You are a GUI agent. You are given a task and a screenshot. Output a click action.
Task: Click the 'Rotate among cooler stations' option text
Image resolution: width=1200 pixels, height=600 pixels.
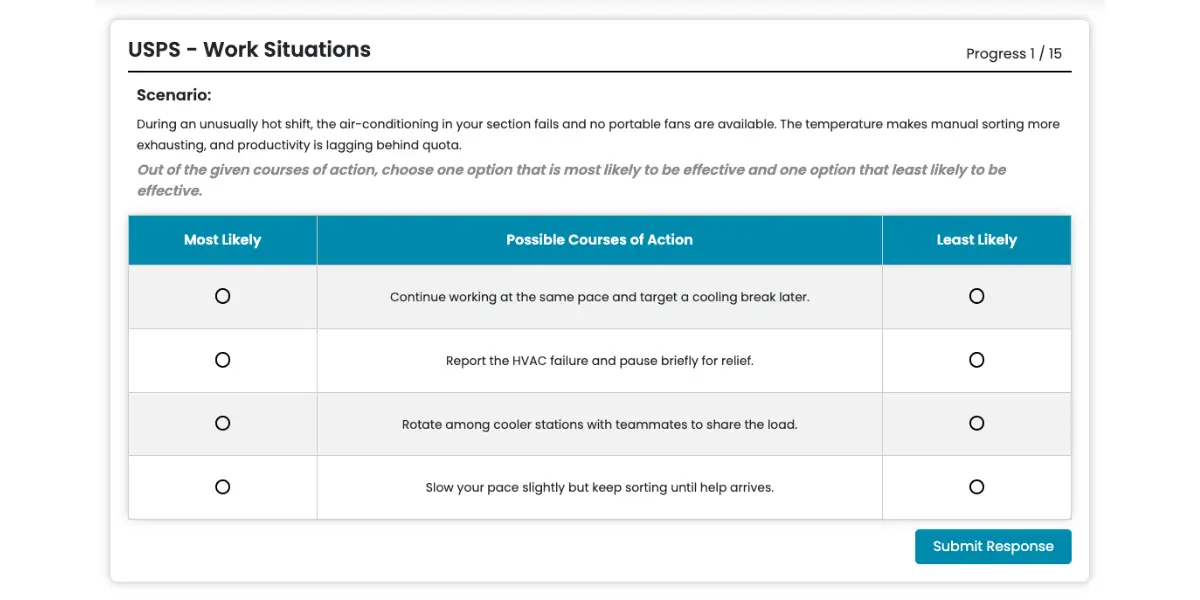coord(599,424)
